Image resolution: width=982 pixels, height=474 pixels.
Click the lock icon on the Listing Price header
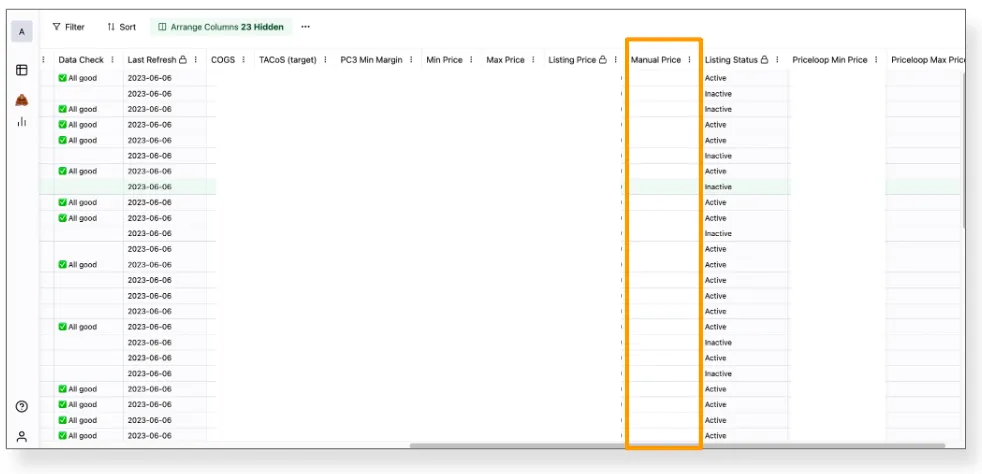[x=602, y=60]
